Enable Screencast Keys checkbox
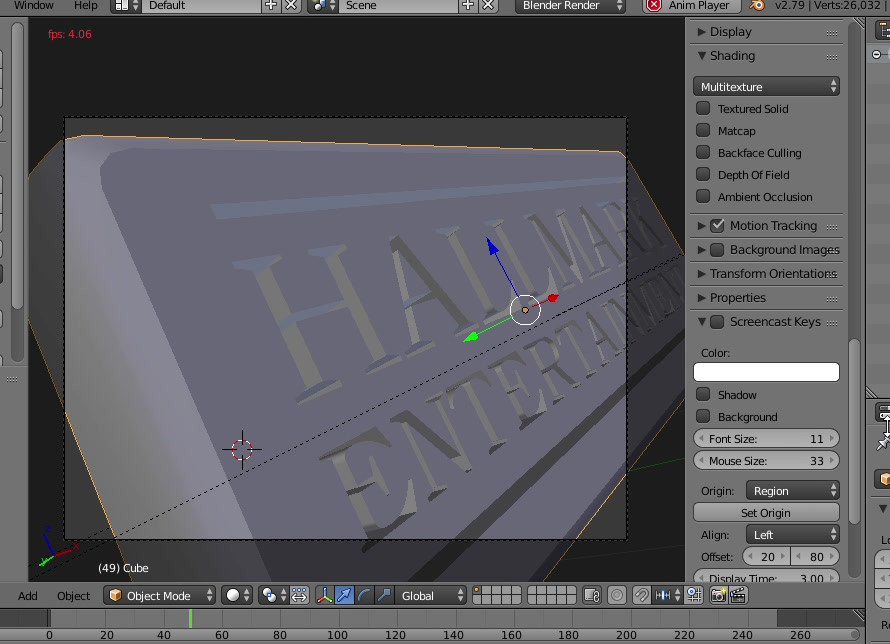 click(x=717, y=322)
